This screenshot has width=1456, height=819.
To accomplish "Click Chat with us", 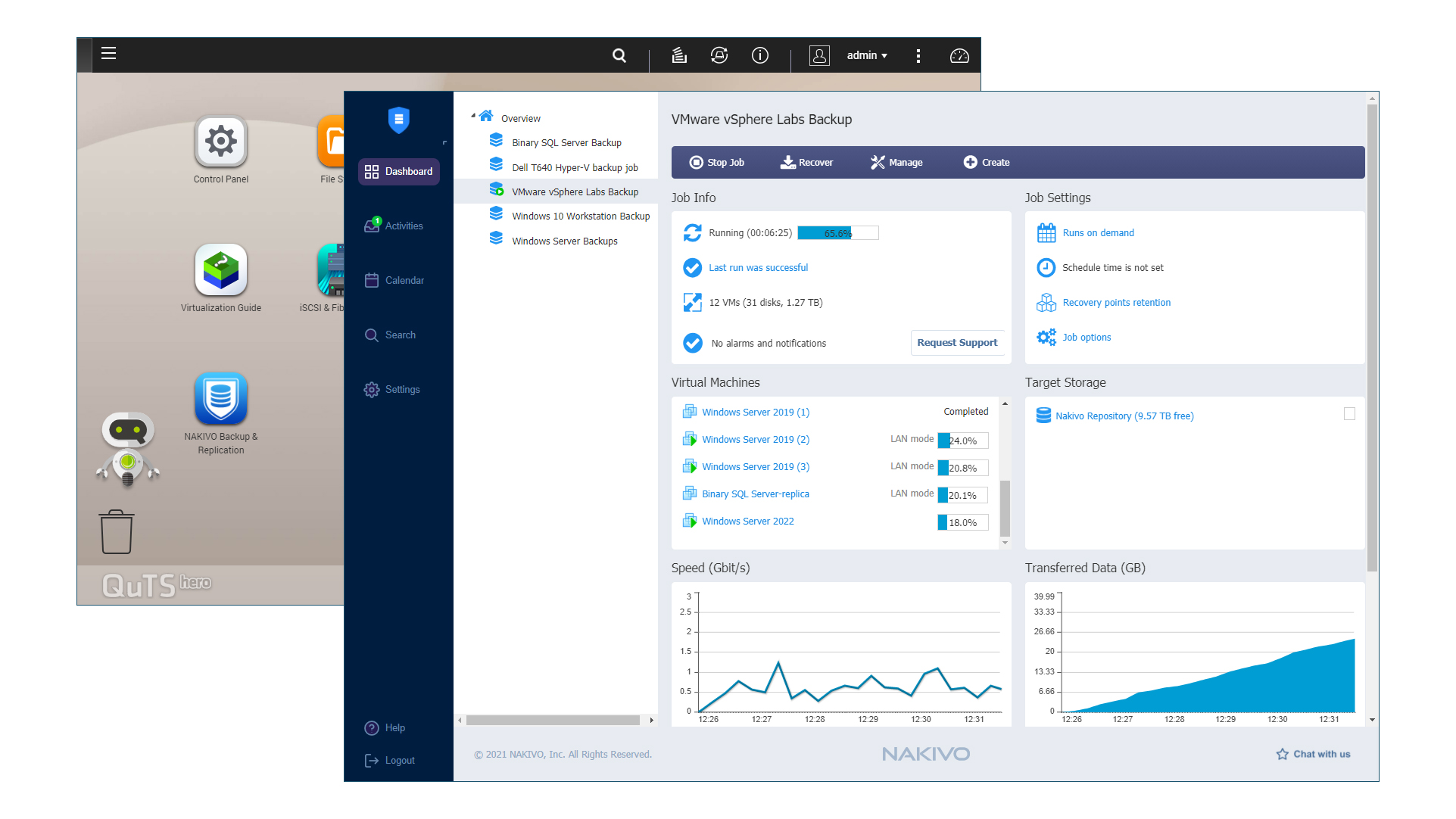I will point(1313,754).
